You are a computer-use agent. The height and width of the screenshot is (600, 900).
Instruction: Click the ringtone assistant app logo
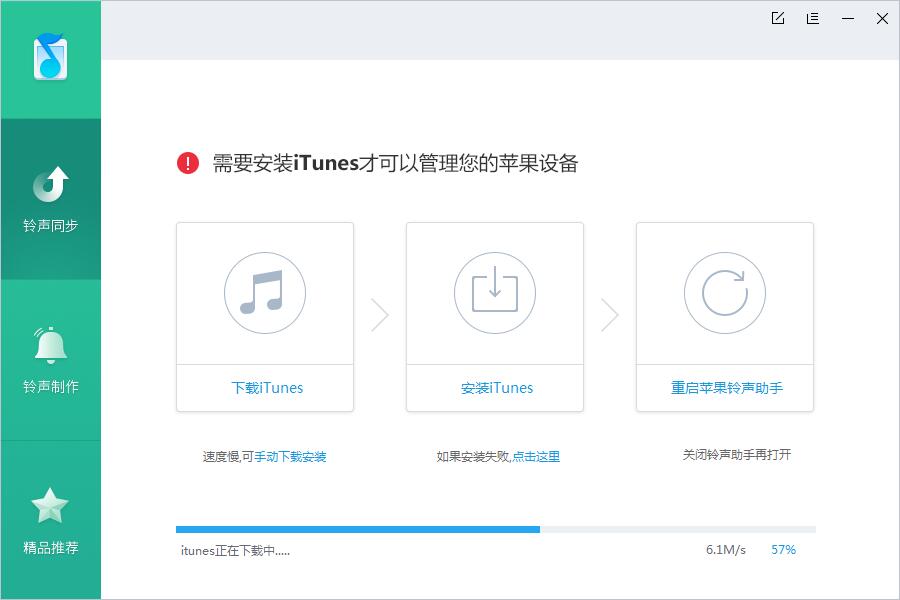tap(51, 56)
